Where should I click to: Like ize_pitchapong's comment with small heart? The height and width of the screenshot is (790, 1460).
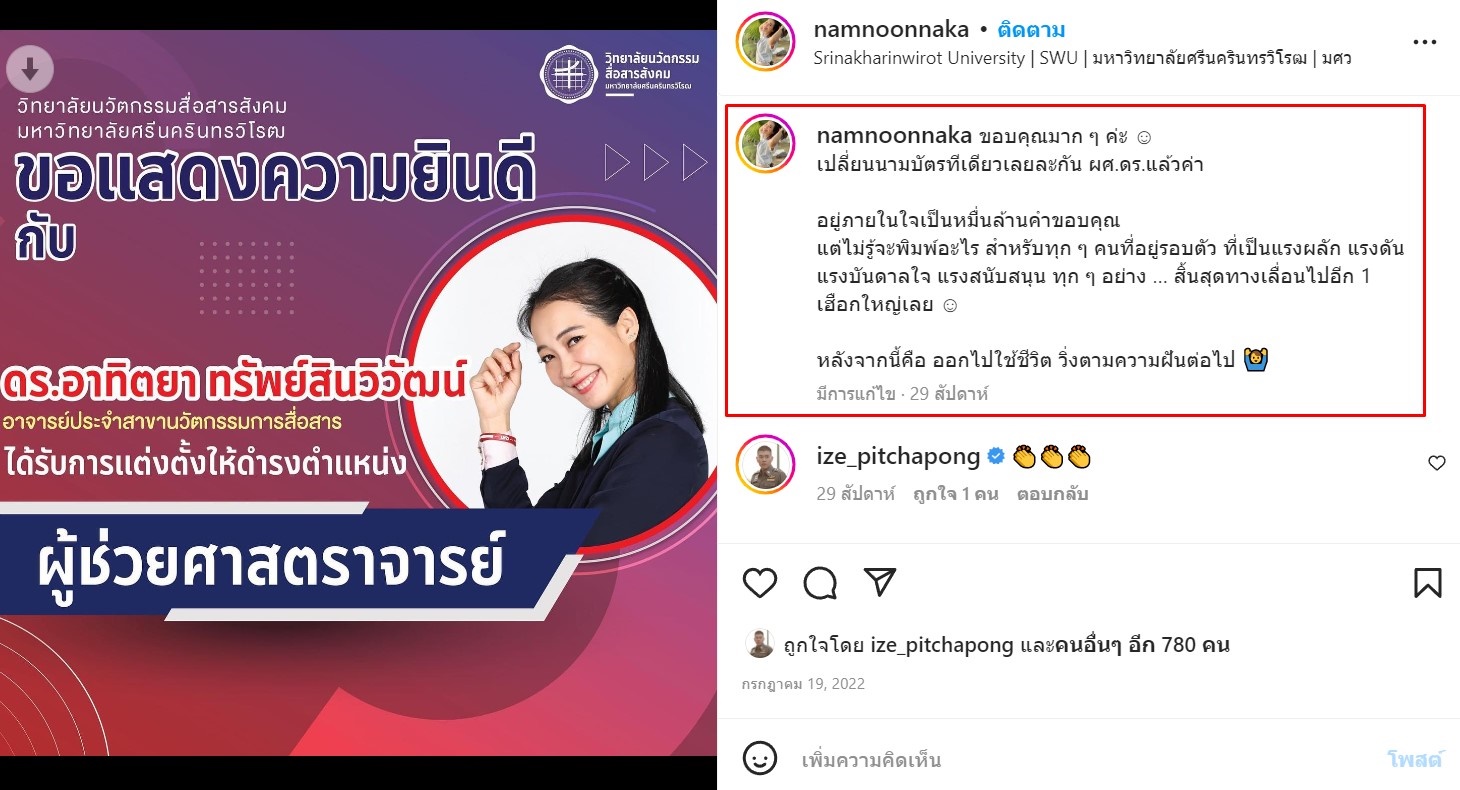tap(1436, 463)
